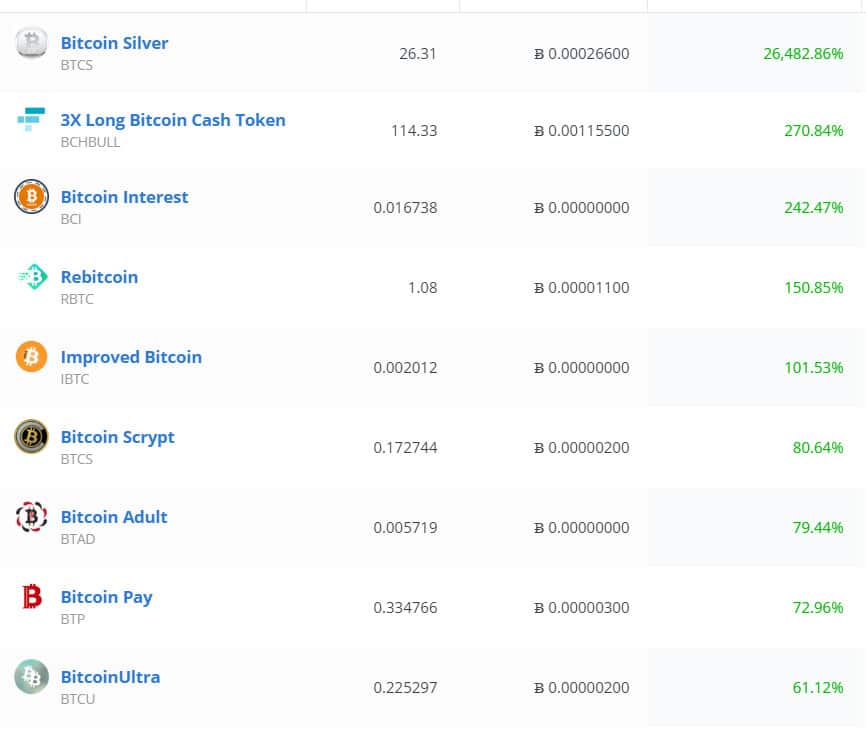Click the Bitcoin Interest orange coin icon
The width and height of the screenshot is (866, 730).
click(x=31, y=197)
